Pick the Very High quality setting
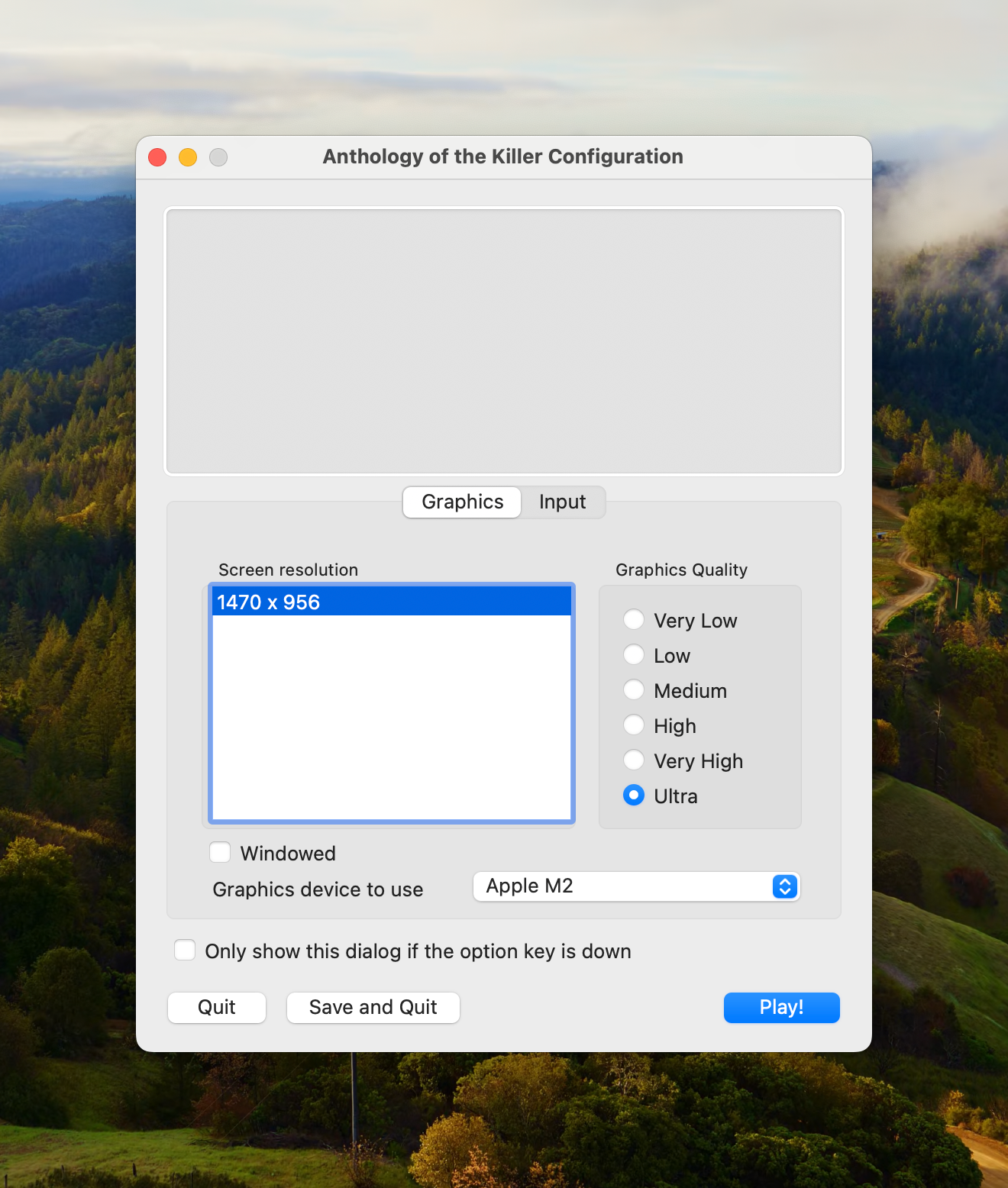Screen dimensions: 1008x1188 pyautogui.click(x=634, y=760)
